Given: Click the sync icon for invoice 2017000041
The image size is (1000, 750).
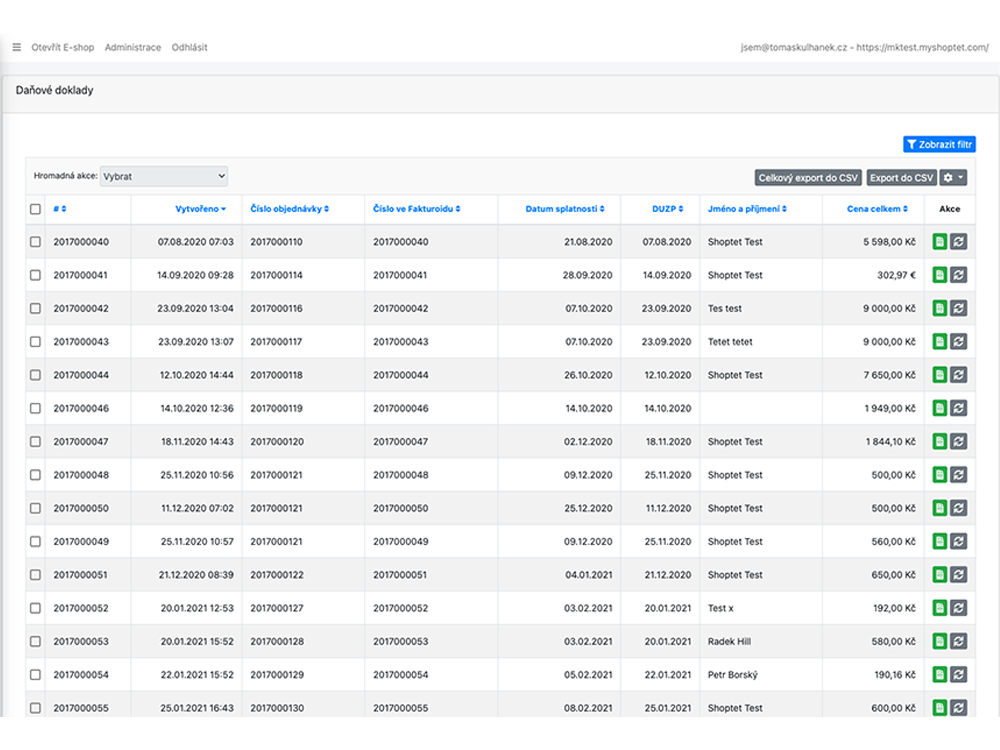Looking at the screenshot, I should (959, 275).
